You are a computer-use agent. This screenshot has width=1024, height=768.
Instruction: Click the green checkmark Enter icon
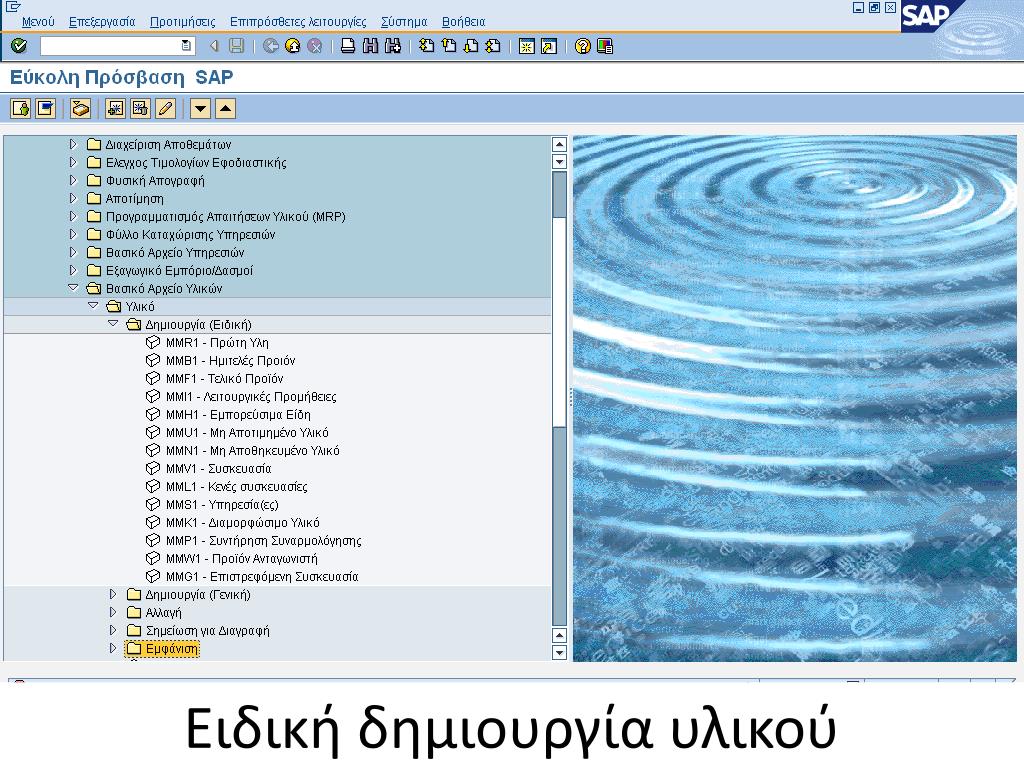pyautogui.click(x=19, y=46)
